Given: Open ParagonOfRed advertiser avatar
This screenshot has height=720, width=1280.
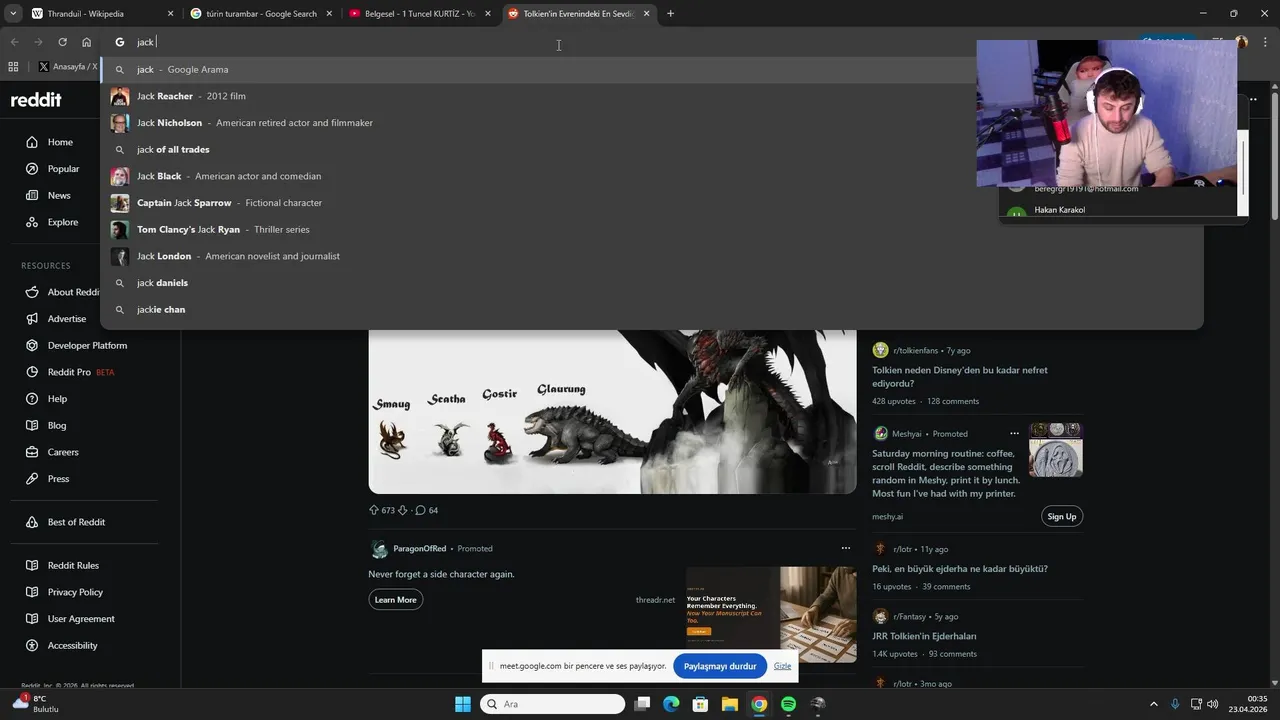Looking at the screenshot, I should (x=379, y=549).
